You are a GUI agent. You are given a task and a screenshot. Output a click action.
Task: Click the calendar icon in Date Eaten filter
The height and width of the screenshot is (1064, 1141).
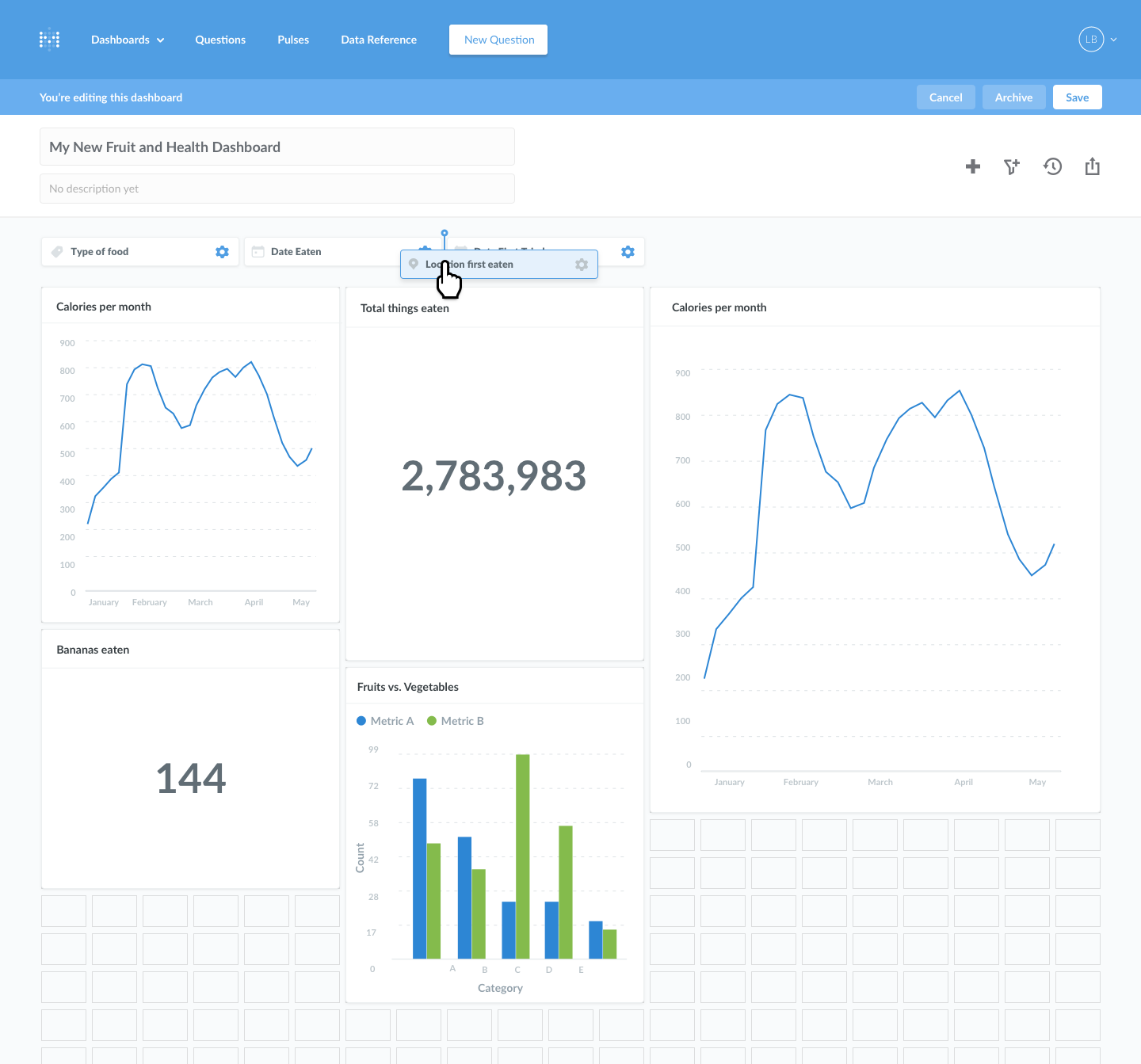(x=258, y=251)
